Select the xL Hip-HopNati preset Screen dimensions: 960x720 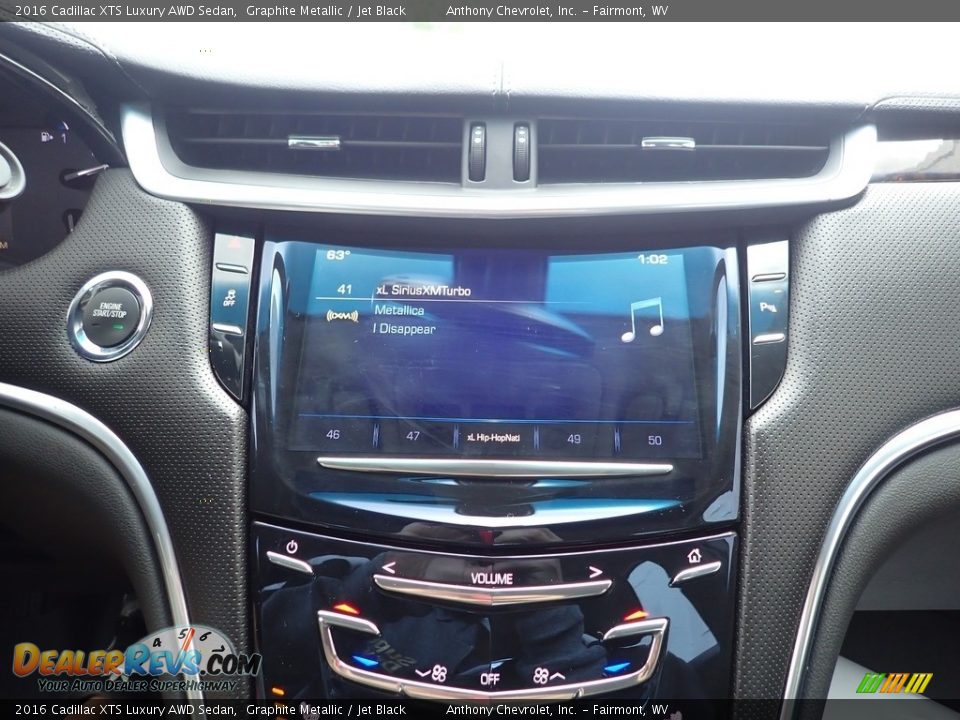click(493, 438)
